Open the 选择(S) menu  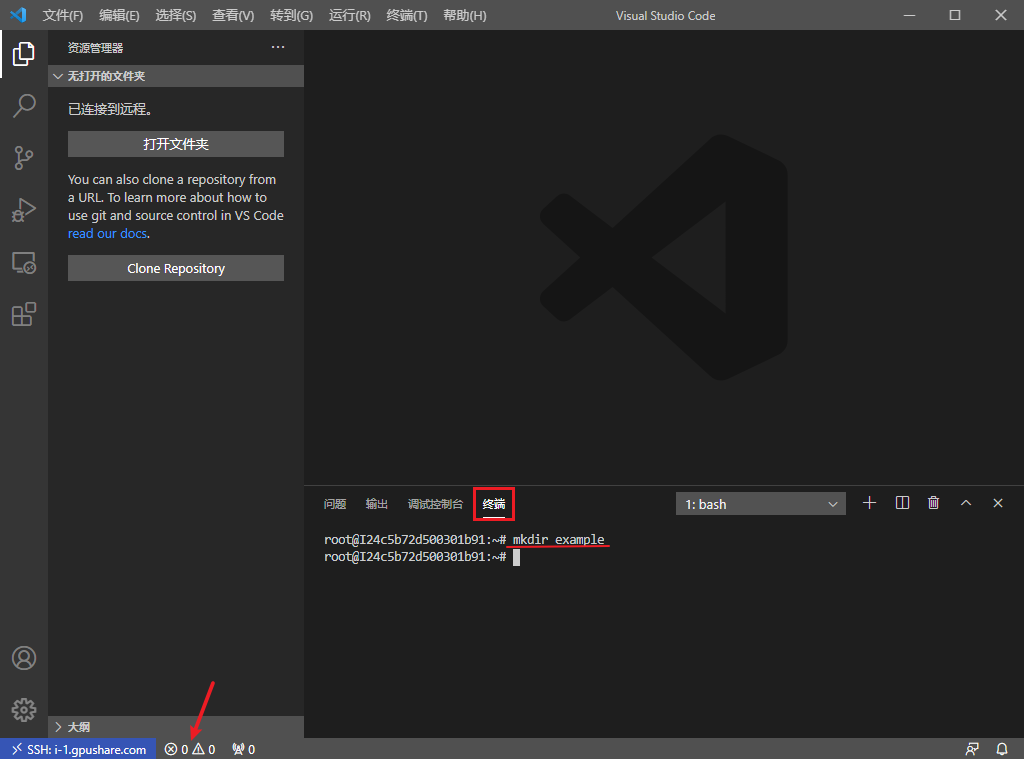coord(175,15)
